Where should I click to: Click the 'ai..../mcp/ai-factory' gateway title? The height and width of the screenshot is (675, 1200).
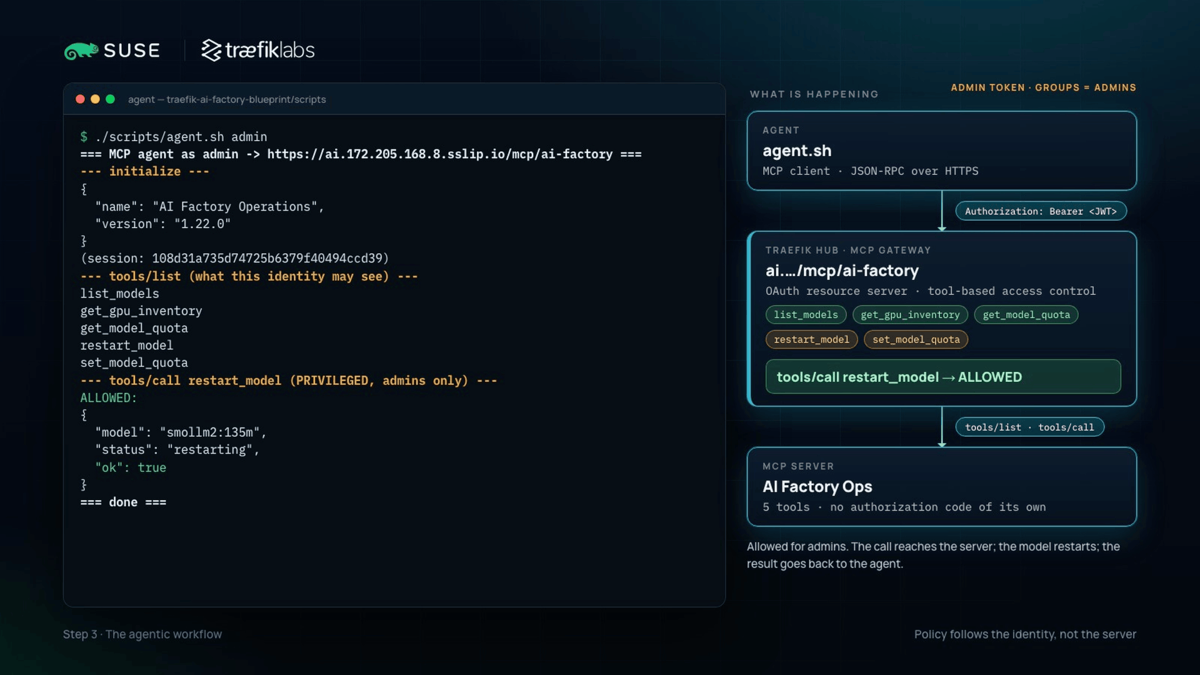coord(842,271)
